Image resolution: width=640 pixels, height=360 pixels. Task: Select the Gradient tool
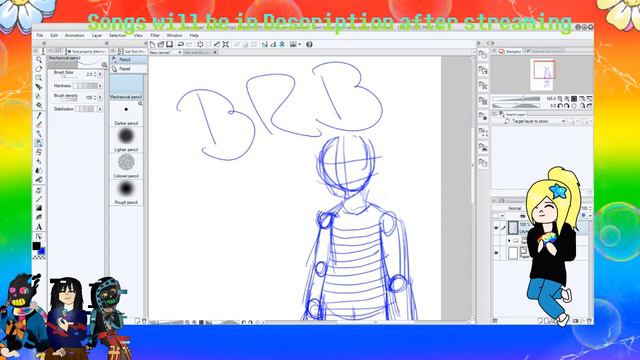[39, 208]
